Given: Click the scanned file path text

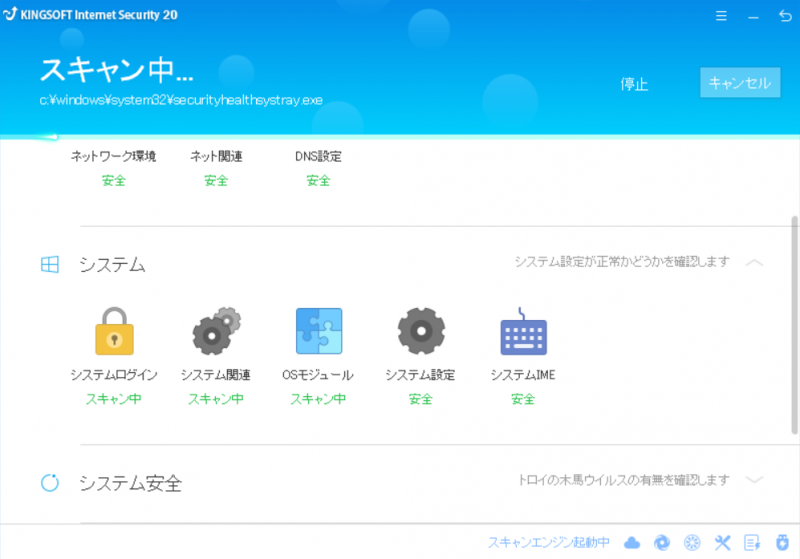Looking at the screenshot, I should point(181,100).
